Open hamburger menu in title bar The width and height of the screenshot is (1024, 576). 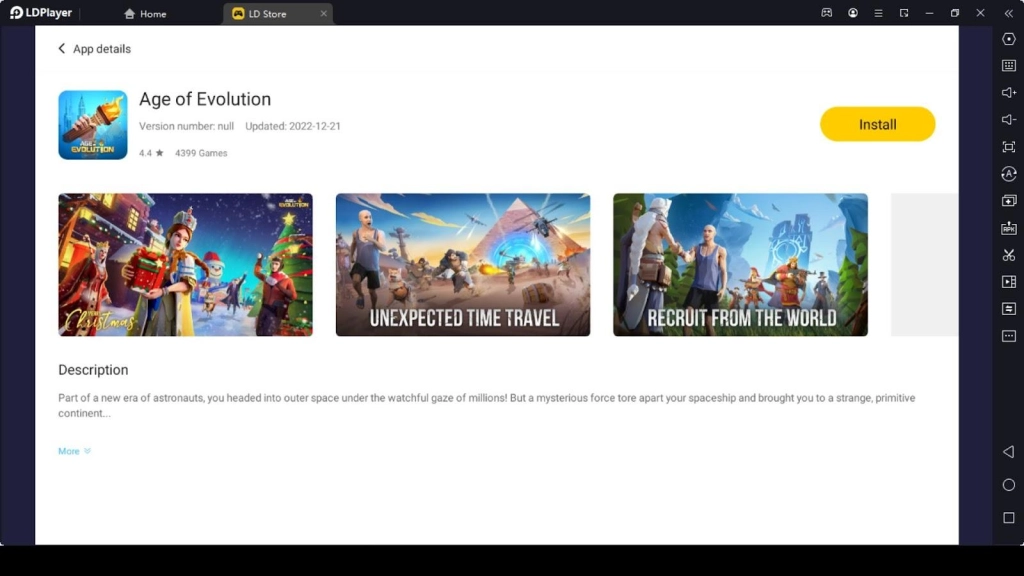click(878, 13)
